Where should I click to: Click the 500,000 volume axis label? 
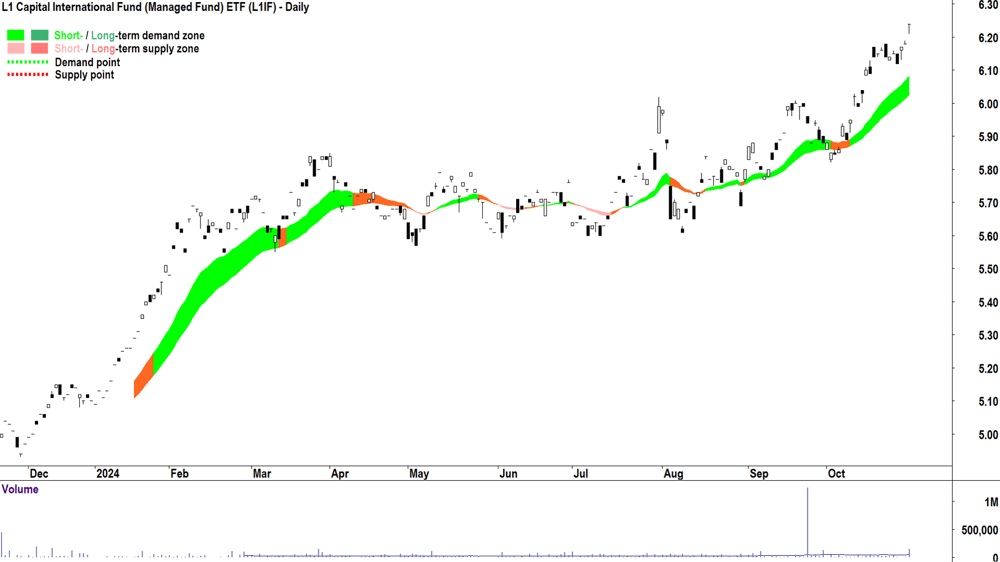[980, 531]
